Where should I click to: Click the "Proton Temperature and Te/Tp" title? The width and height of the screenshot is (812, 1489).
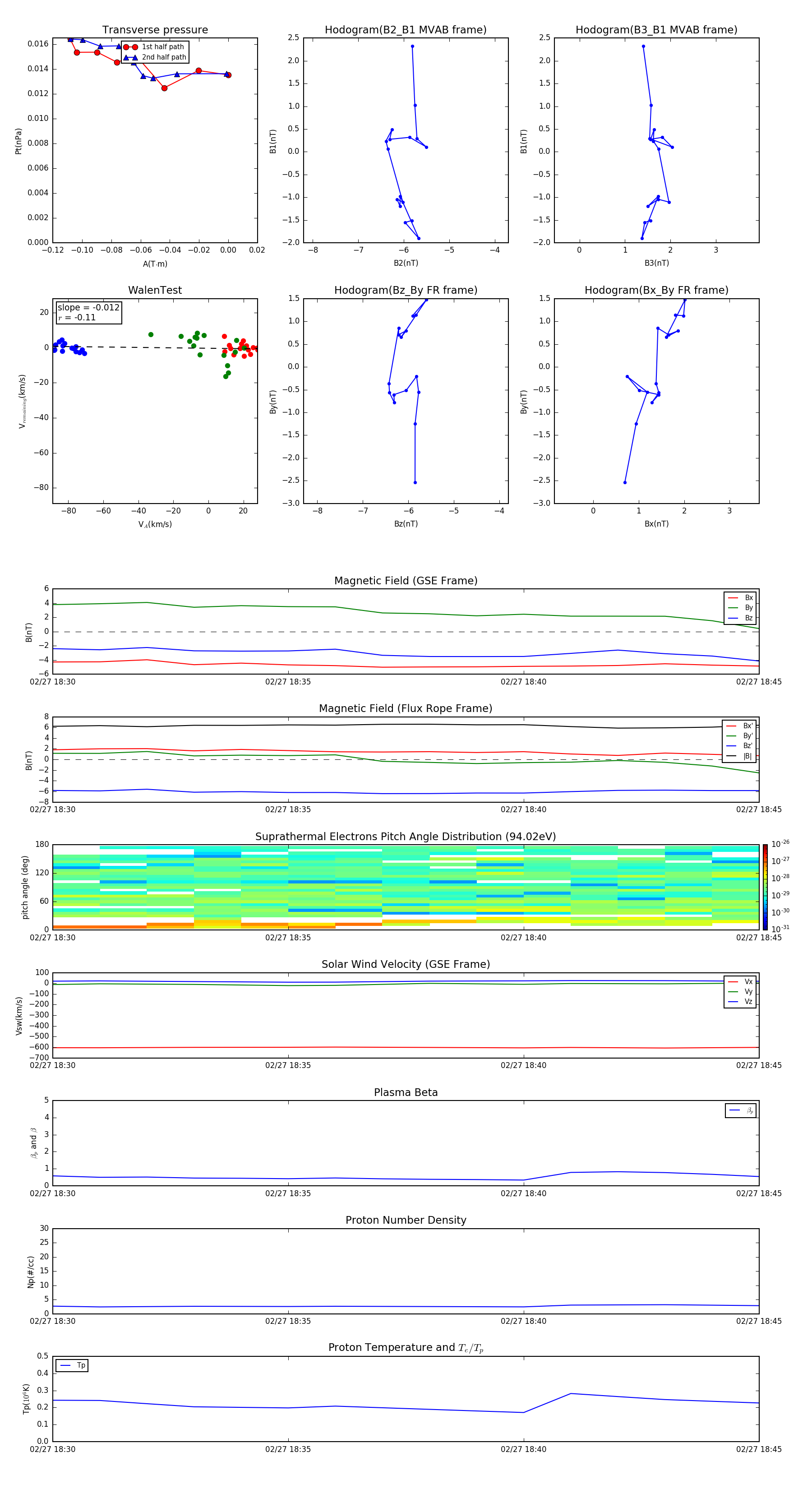tap(406, 1347)
